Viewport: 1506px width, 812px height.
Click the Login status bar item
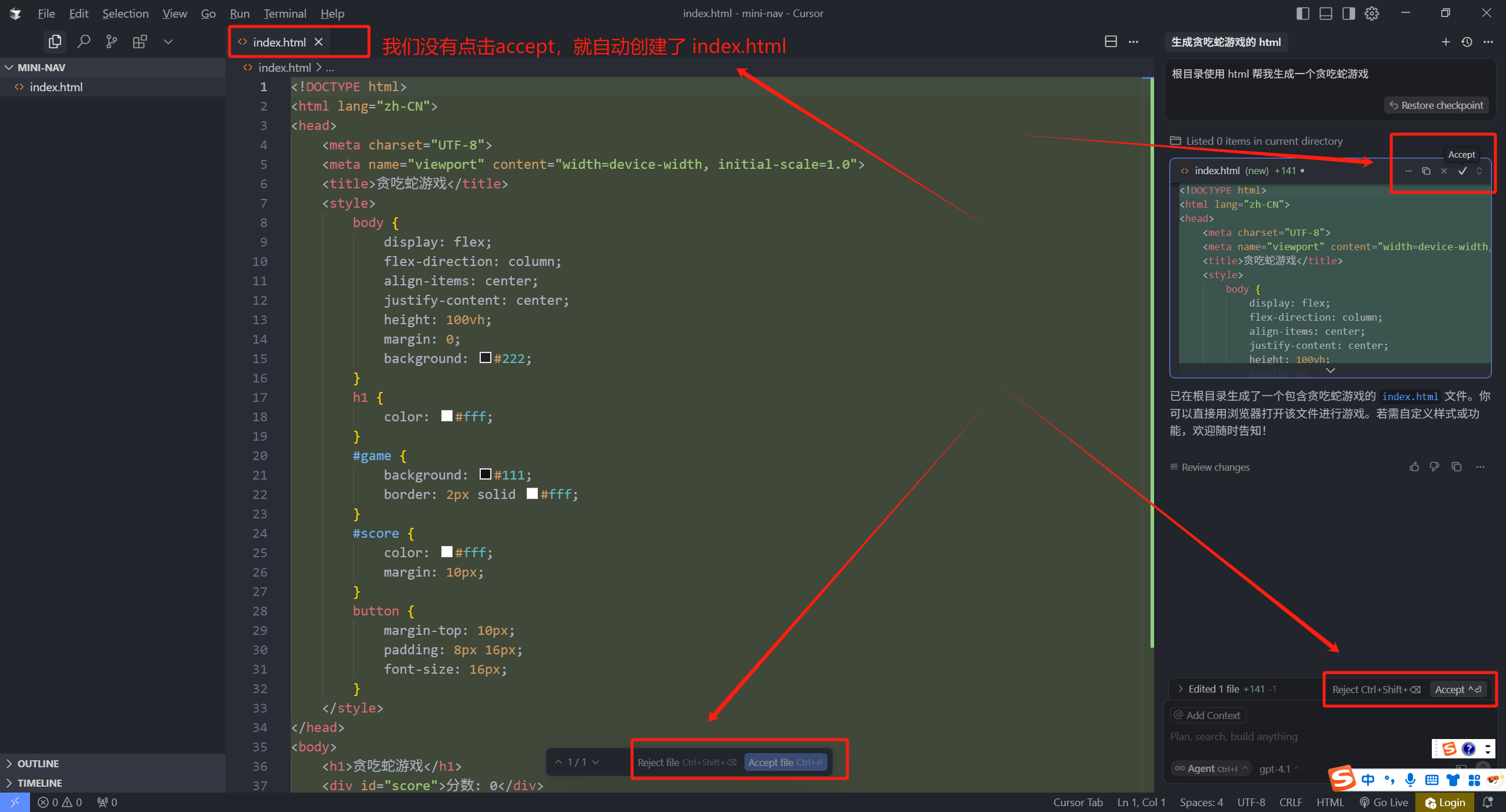(x=1445, y=803)
